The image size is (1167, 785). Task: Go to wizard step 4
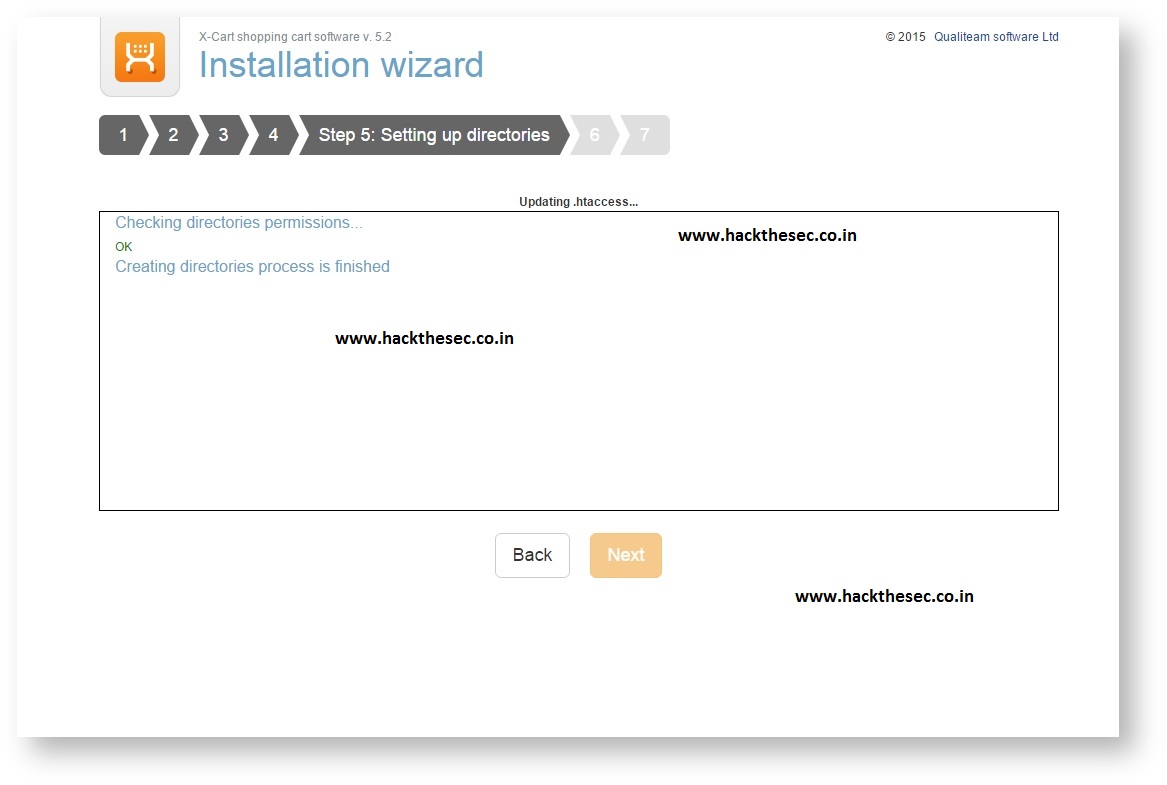[273, 135]
